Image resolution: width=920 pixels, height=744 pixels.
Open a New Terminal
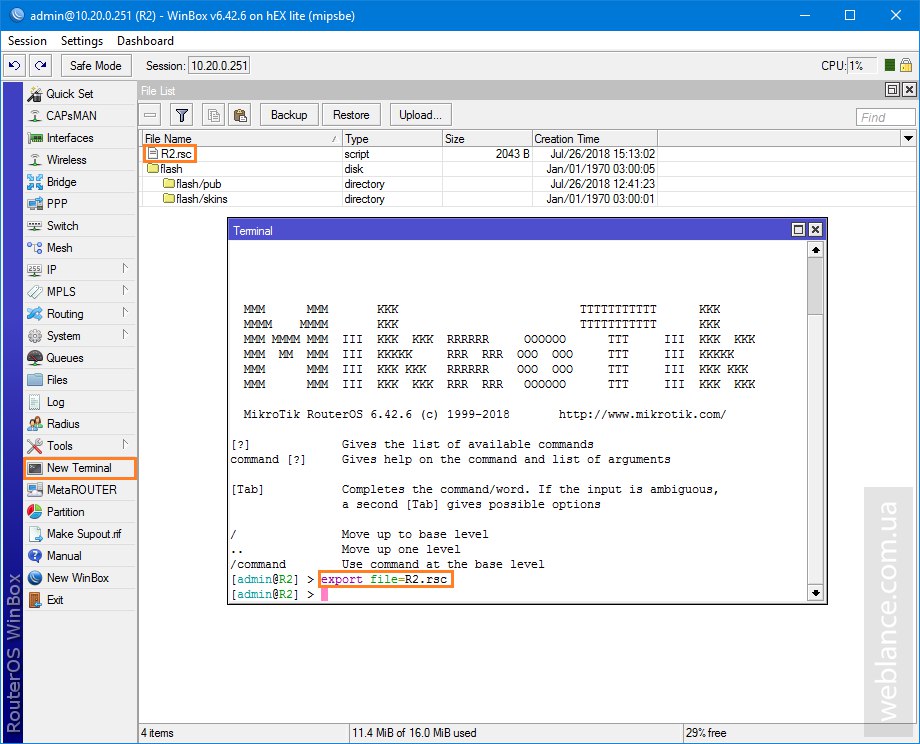[x=80, y=468]
